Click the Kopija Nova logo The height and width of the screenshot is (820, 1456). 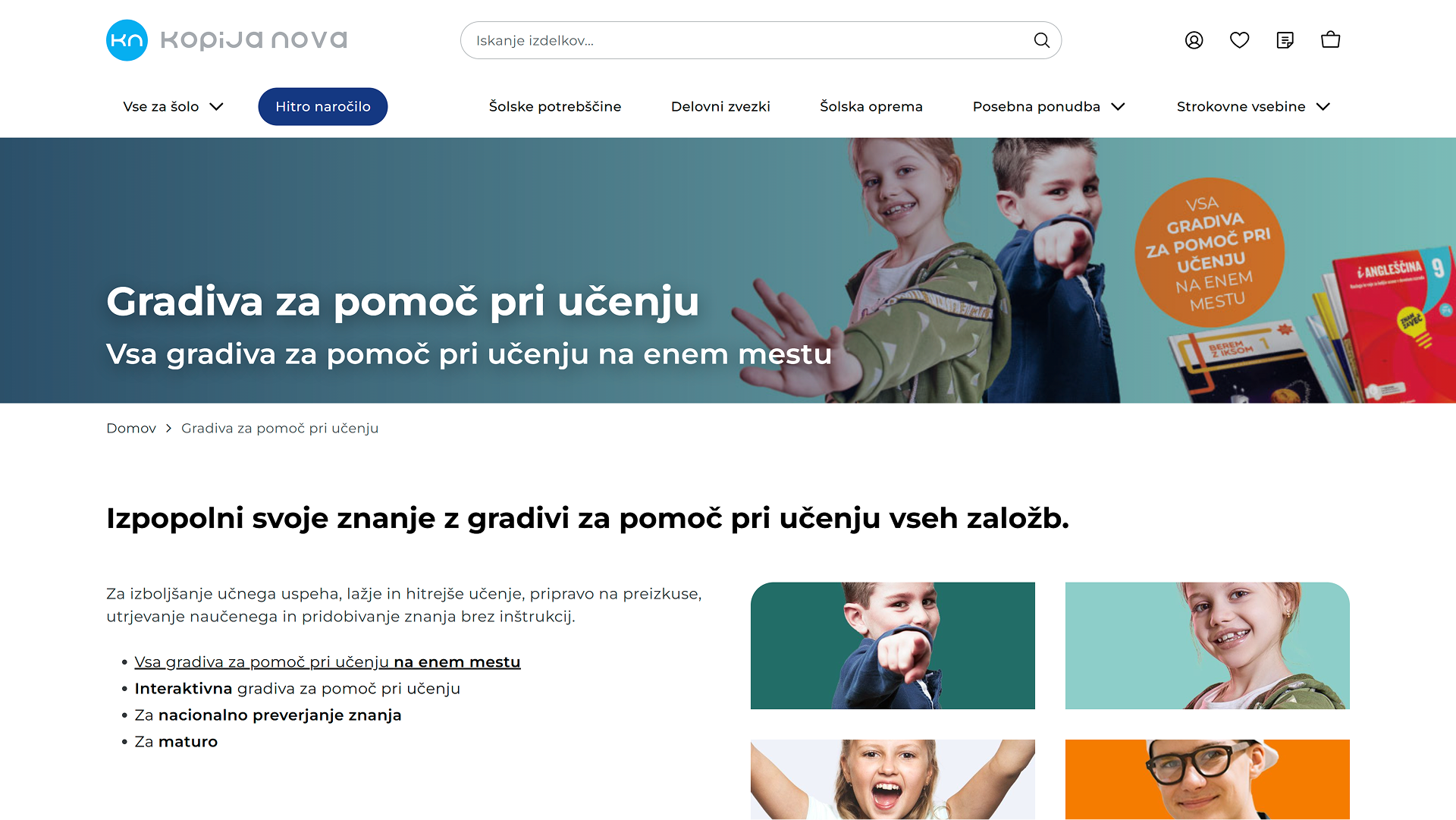coord(227,40)
